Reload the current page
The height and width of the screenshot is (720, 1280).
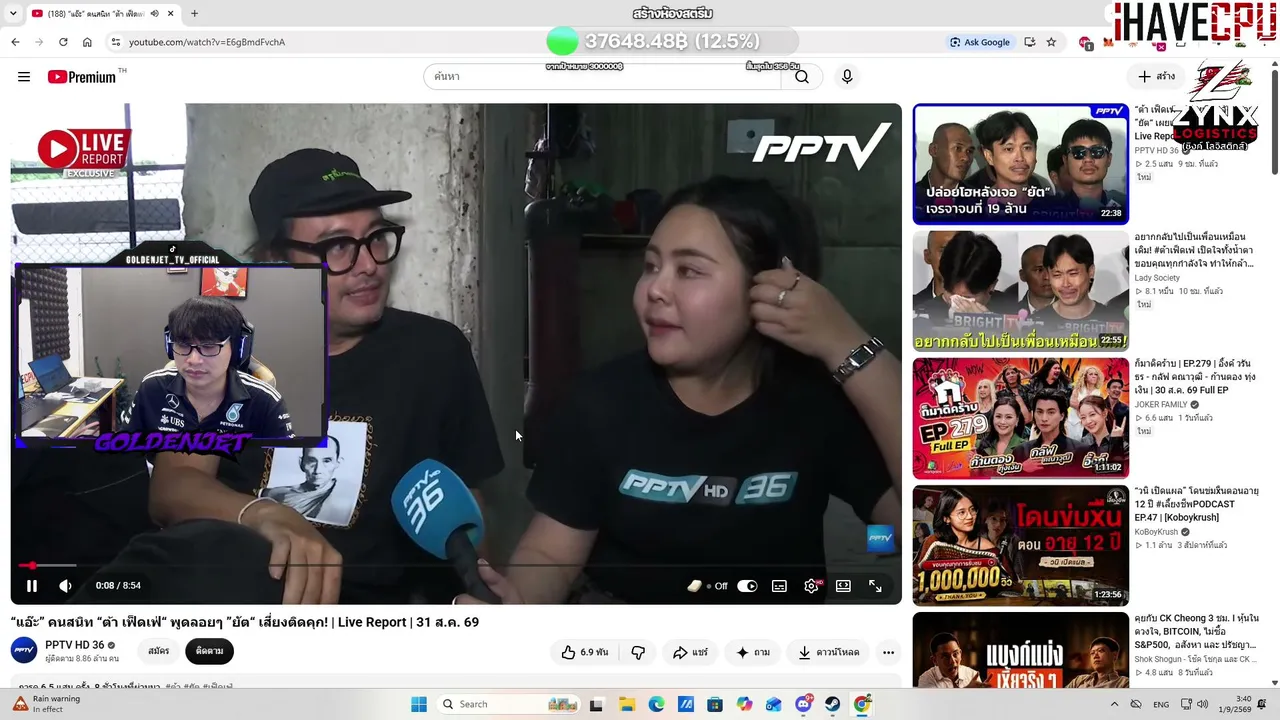(x=63, y=42)
